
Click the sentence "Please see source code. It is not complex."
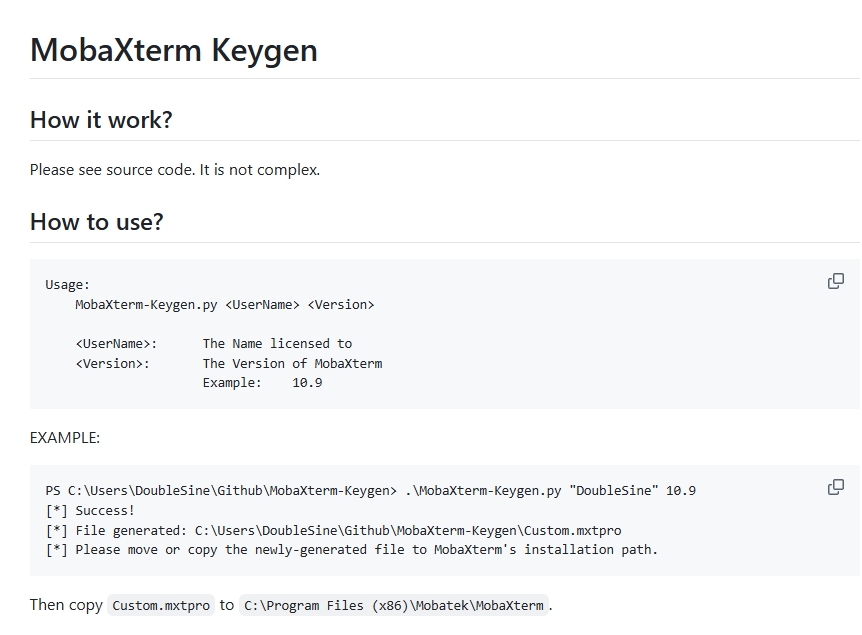(x=175, y=170)
